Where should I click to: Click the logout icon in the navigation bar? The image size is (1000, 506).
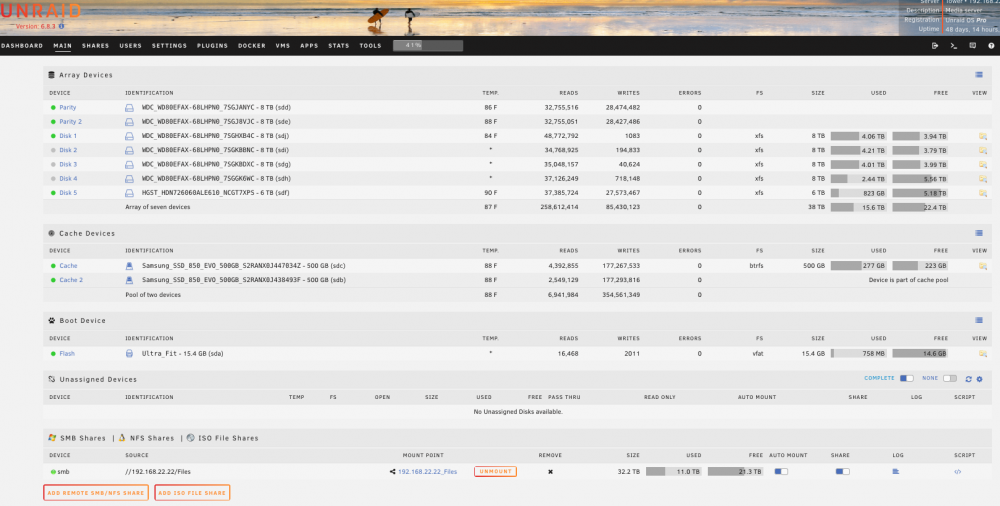[935, 46]
